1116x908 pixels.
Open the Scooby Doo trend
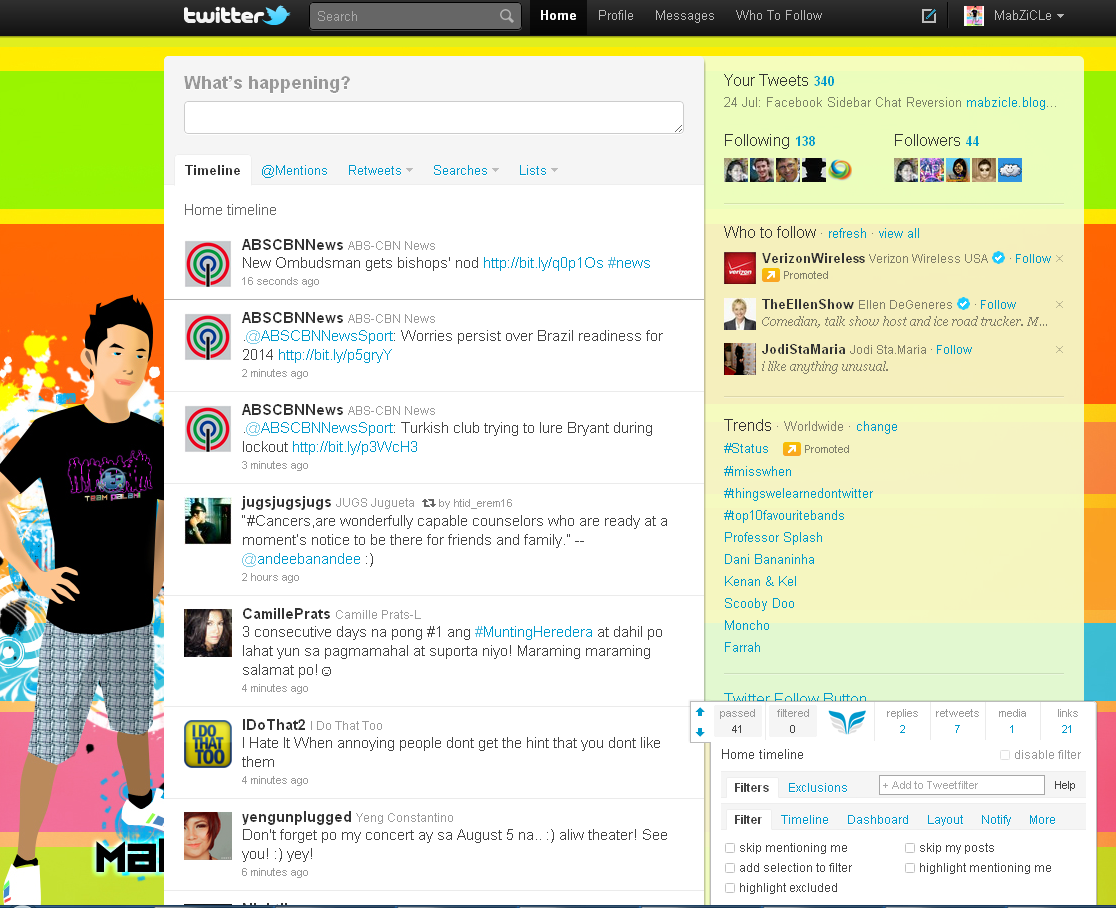[759, 604]
